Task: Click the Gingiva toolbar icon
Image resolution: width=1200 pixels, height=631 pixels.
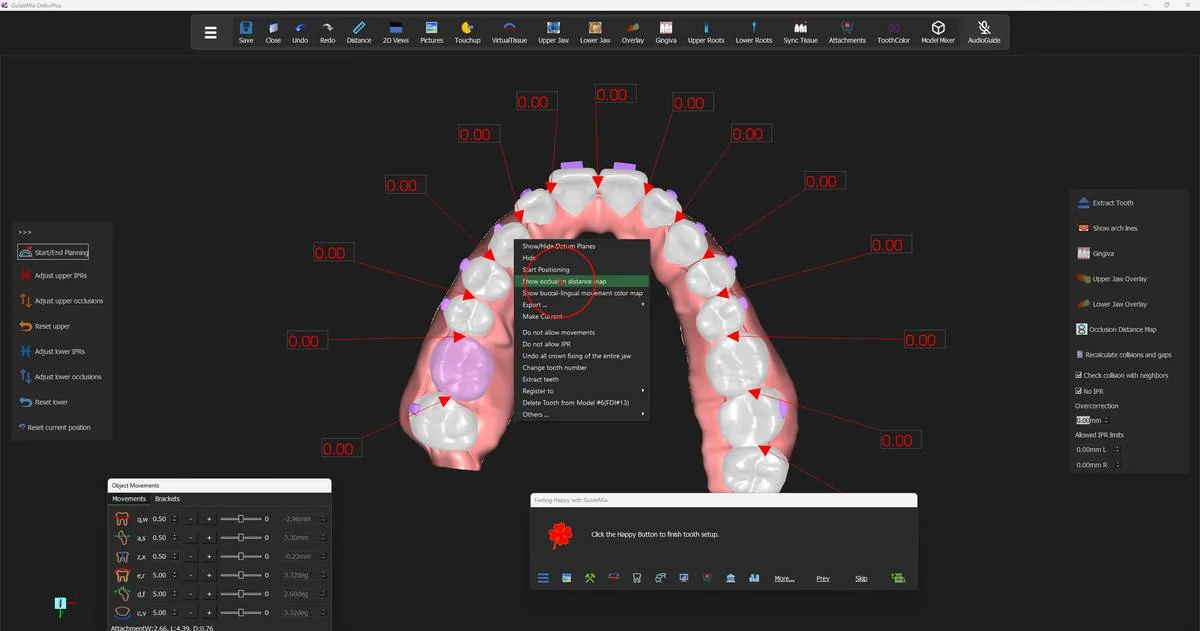Action: pyautogui.click(x=665, y=32)
